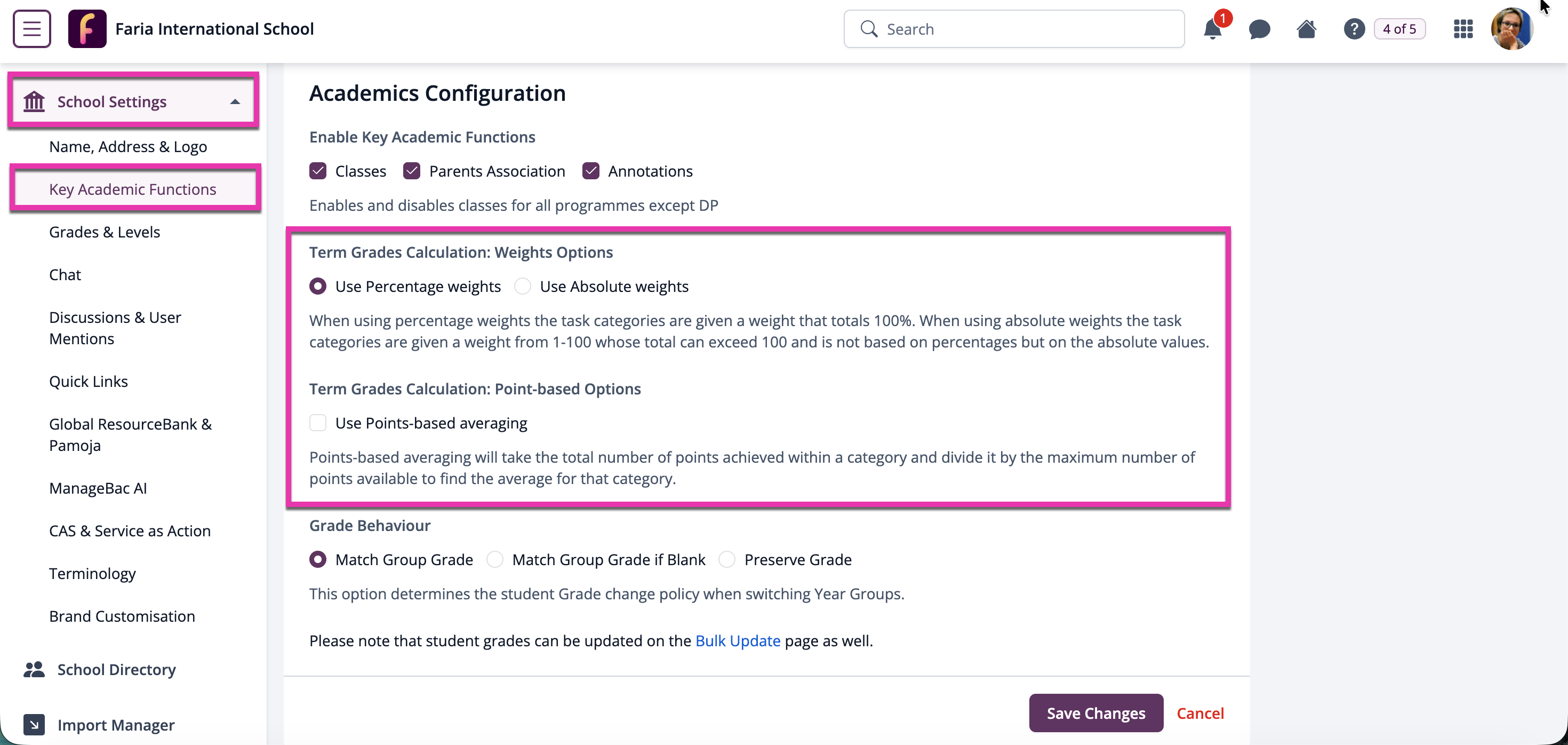Click the user profile avatar
The height and width of the screenshot is (745, 1568).
click(x=1511, y=29)
